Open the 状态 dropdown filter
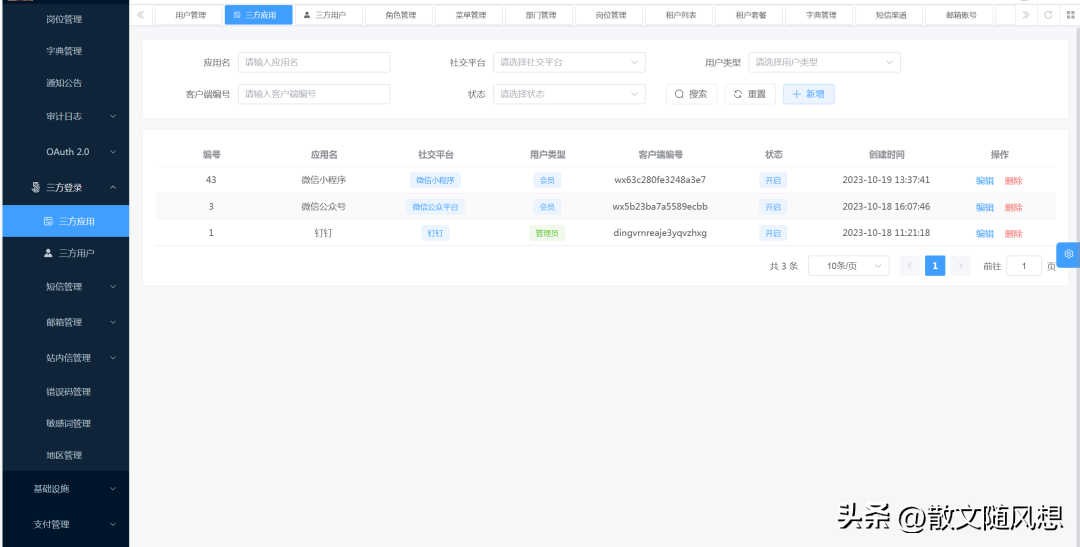Screen dimensions: 1080x547 tap(569, 94)
